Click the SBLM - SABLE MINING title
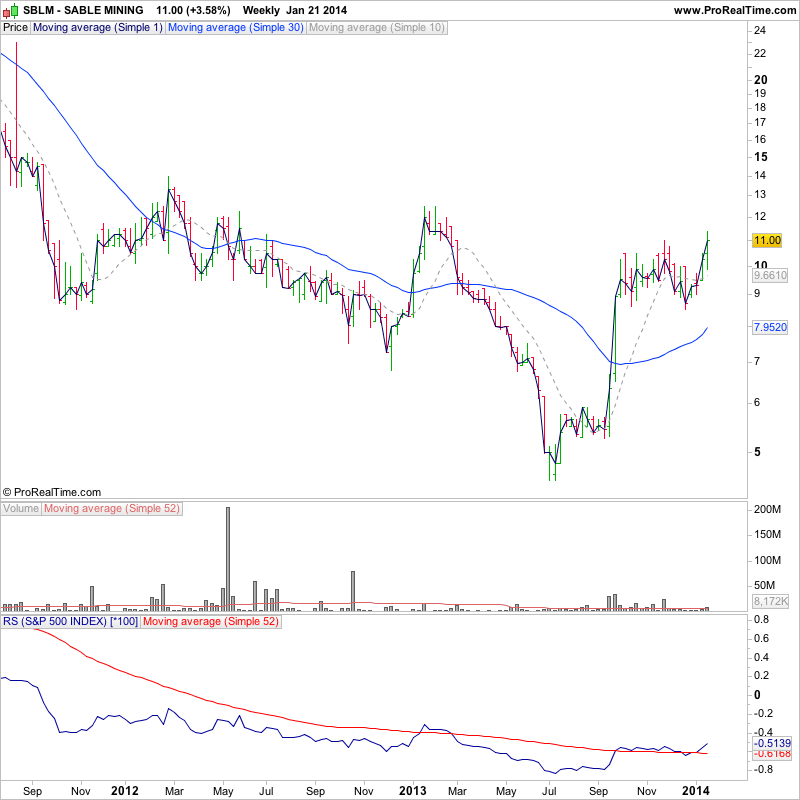800x800 pixels. (x=83, y=10)
